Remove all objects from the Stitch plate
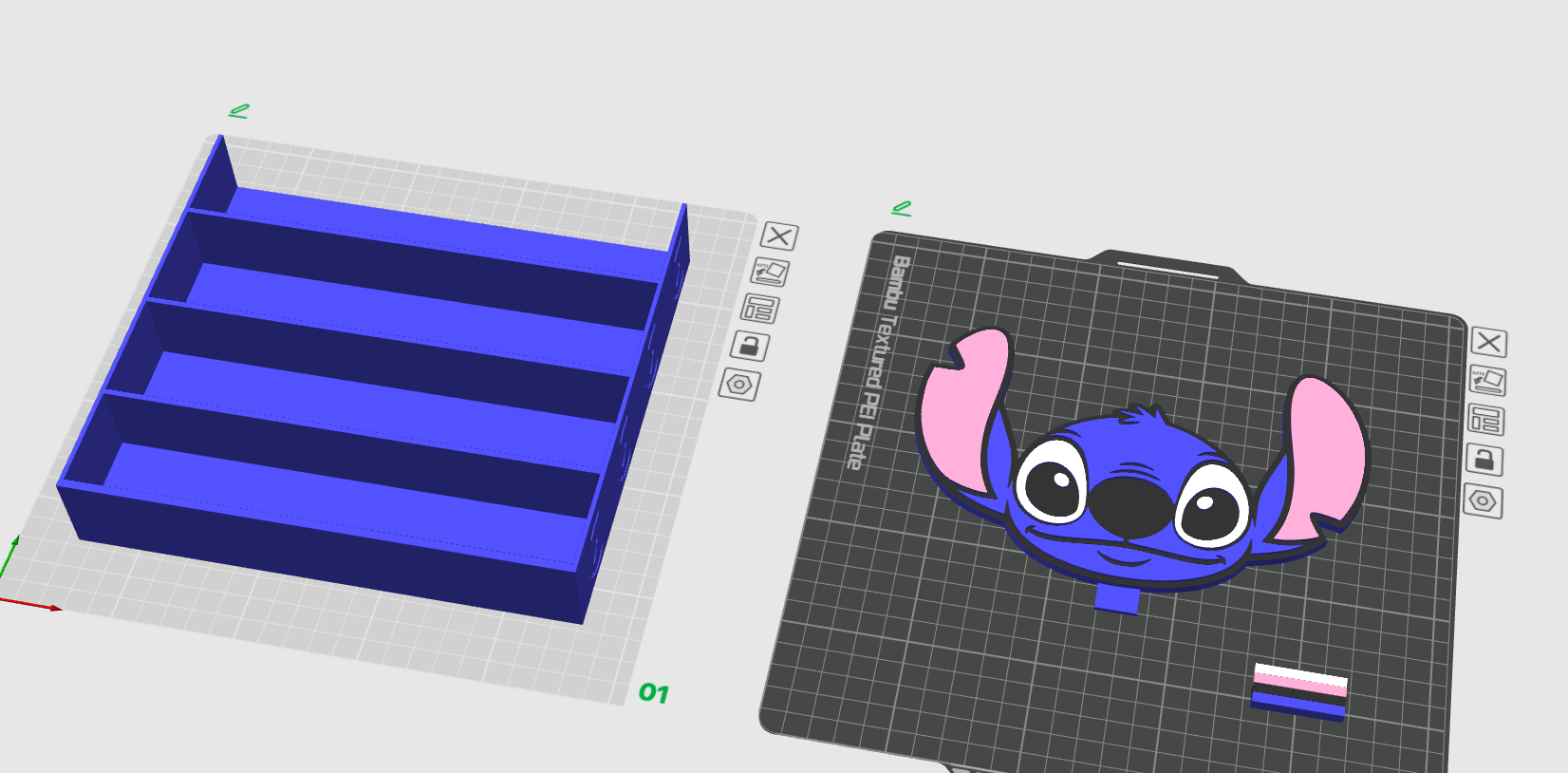This screenshot has height=773, width=1568. [x=1488, y=342]
